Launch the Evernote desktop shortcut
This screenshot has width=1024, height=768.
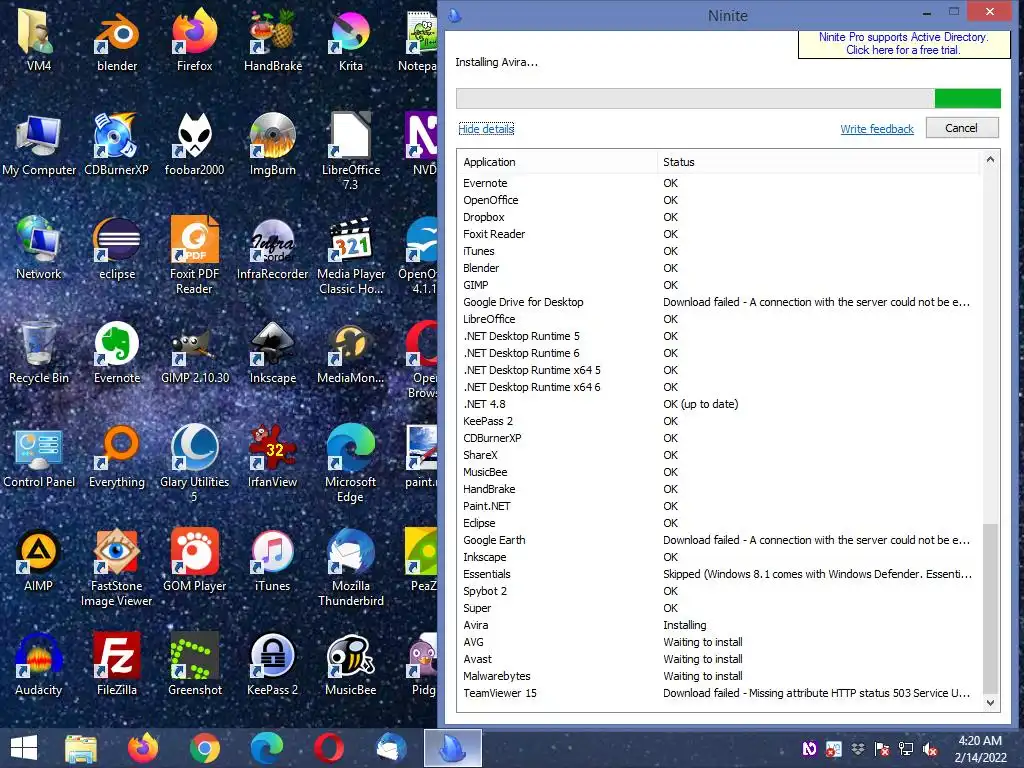117,353
